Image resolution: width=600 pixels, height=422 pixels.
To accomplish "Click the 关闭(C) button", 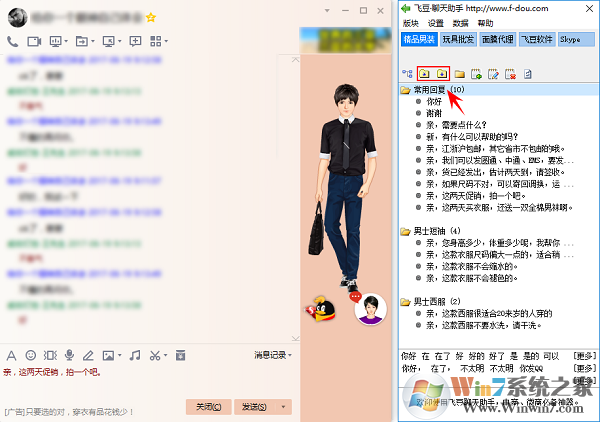I will coord(209,407).
